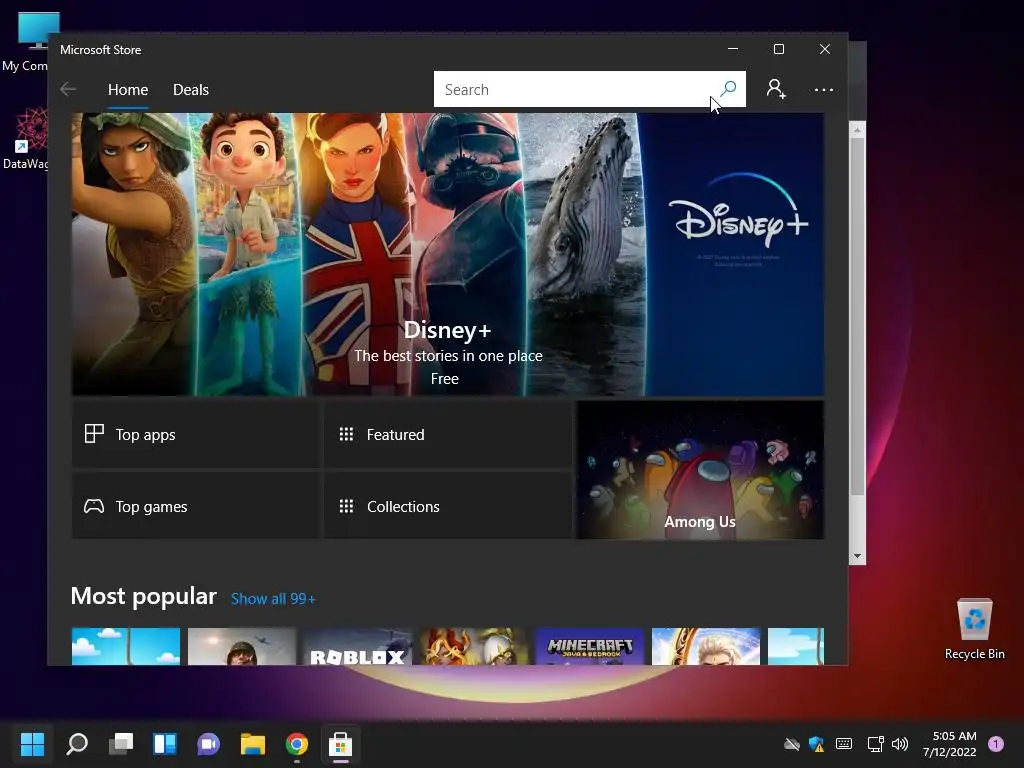Open the Widgets taskbar icon
This screenshot has height=768, width=1024.
click(x=165, y=743)
